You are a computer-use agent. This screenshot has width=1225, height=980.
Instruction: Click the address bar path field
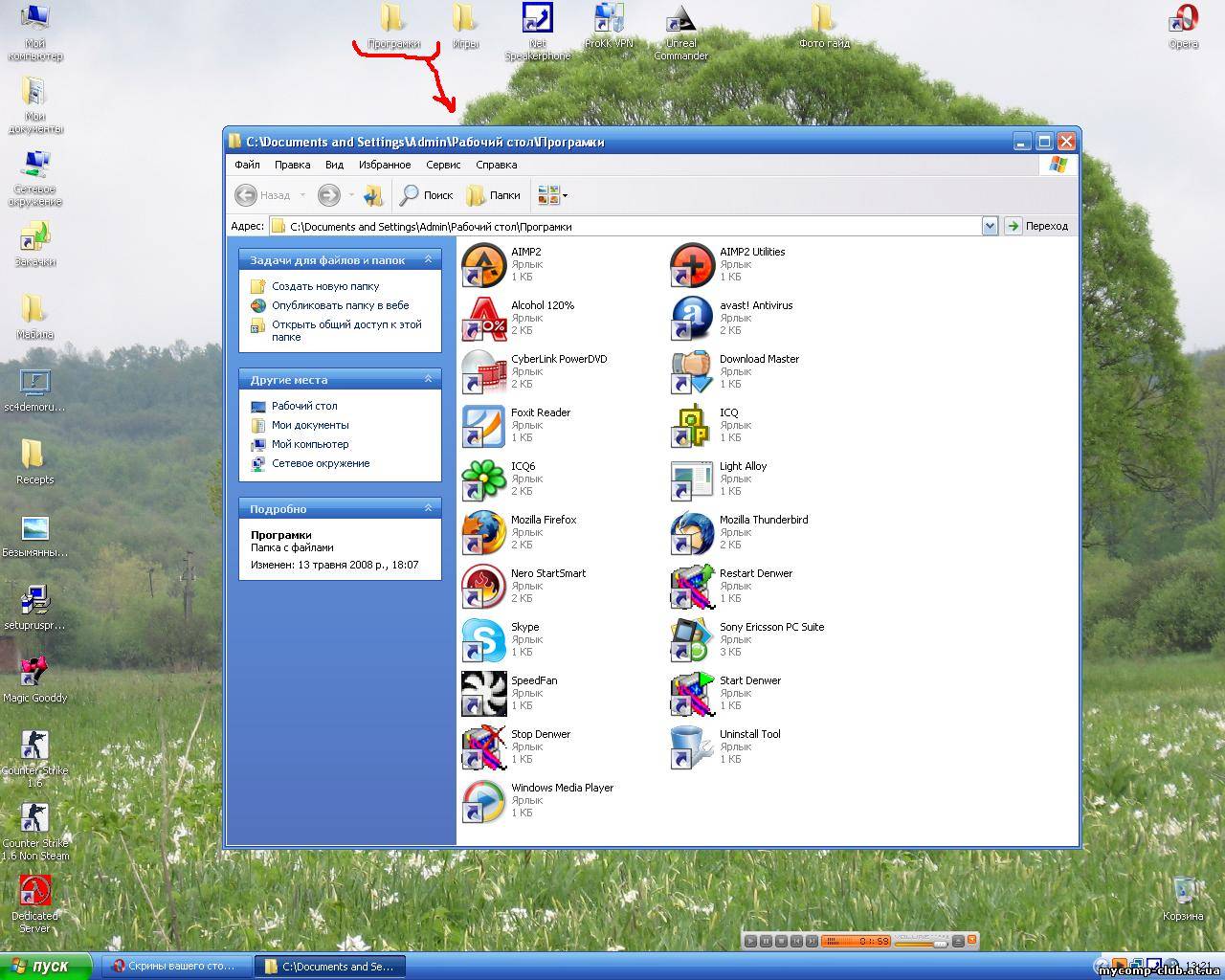click(x=624, y=227)
